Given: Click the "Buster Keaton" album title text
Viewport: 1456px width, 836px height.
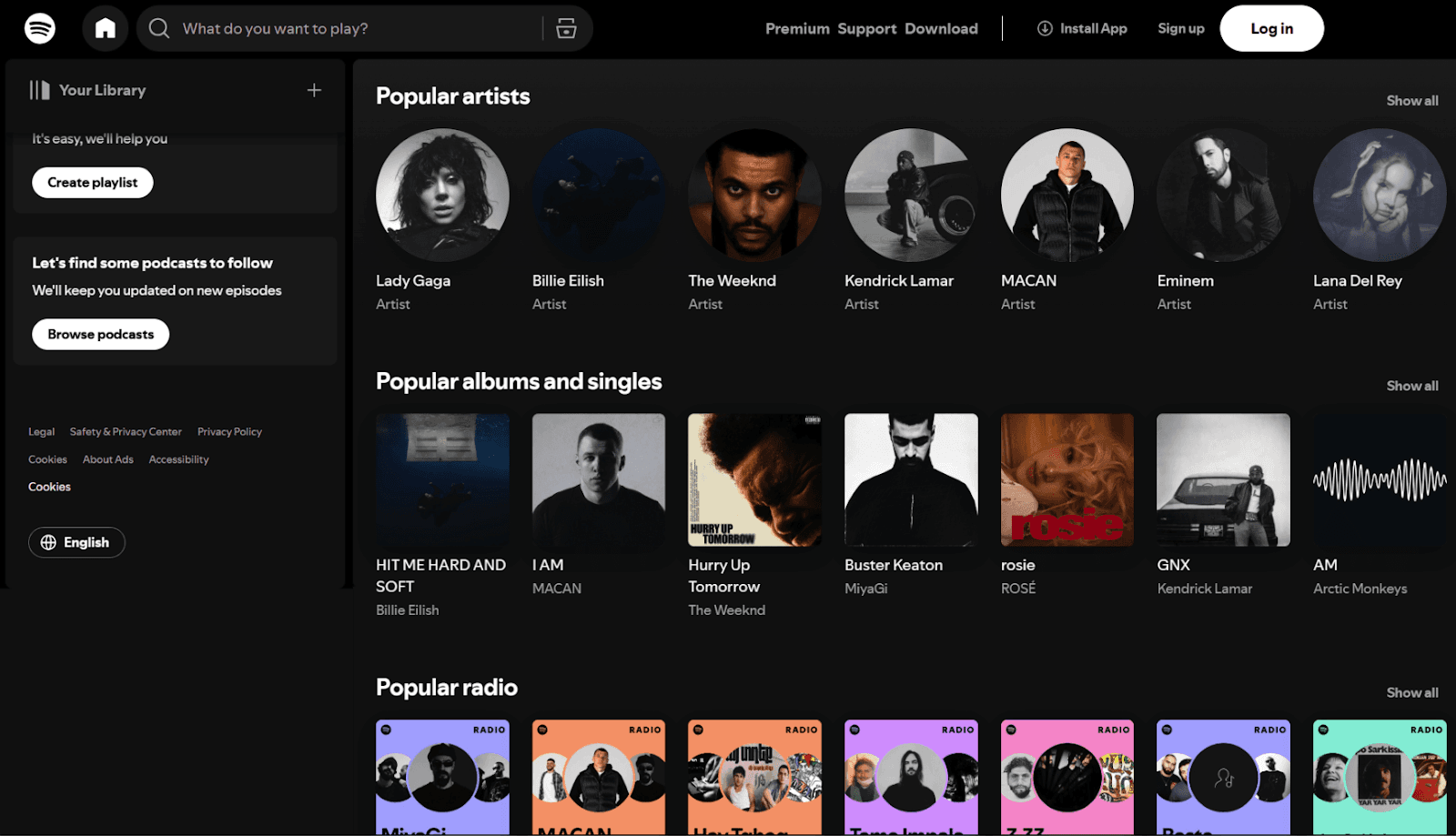Looking at the screenshot, I should 894,565.
